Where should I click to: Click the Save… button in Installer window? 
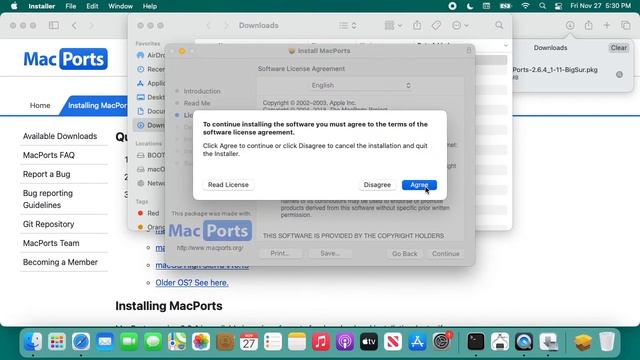330,253
